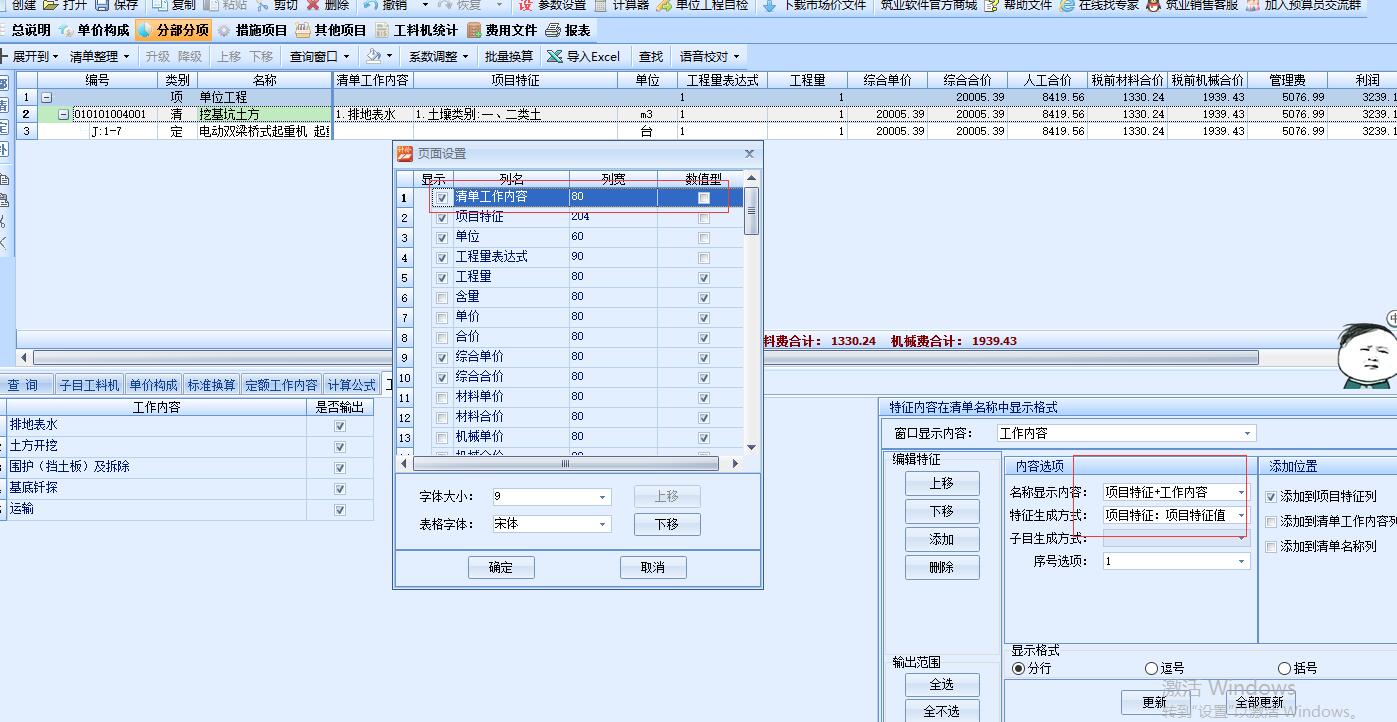Open the 名称显示内容 combo box

coord(1241,492)
